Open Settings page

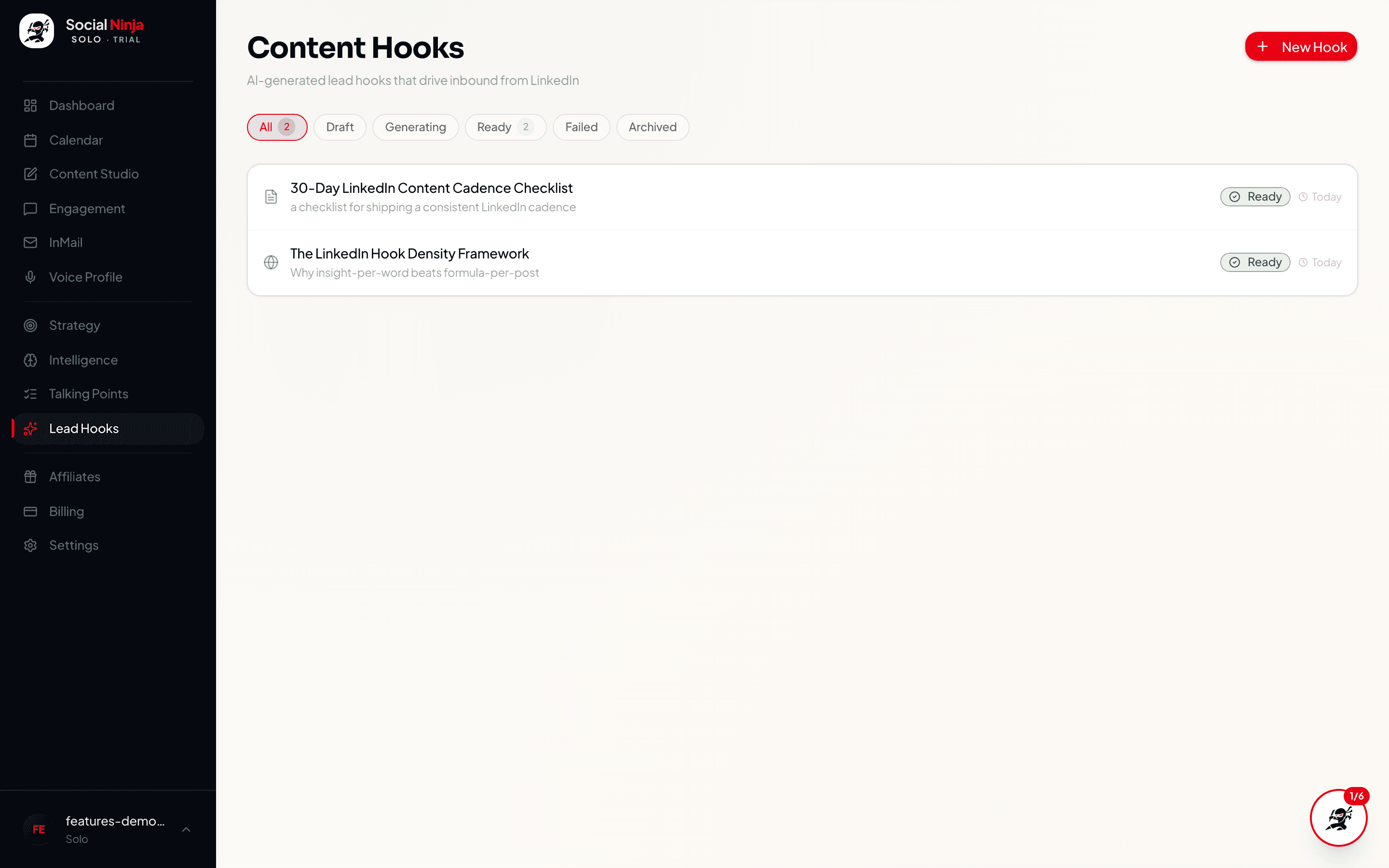[108, 545]
